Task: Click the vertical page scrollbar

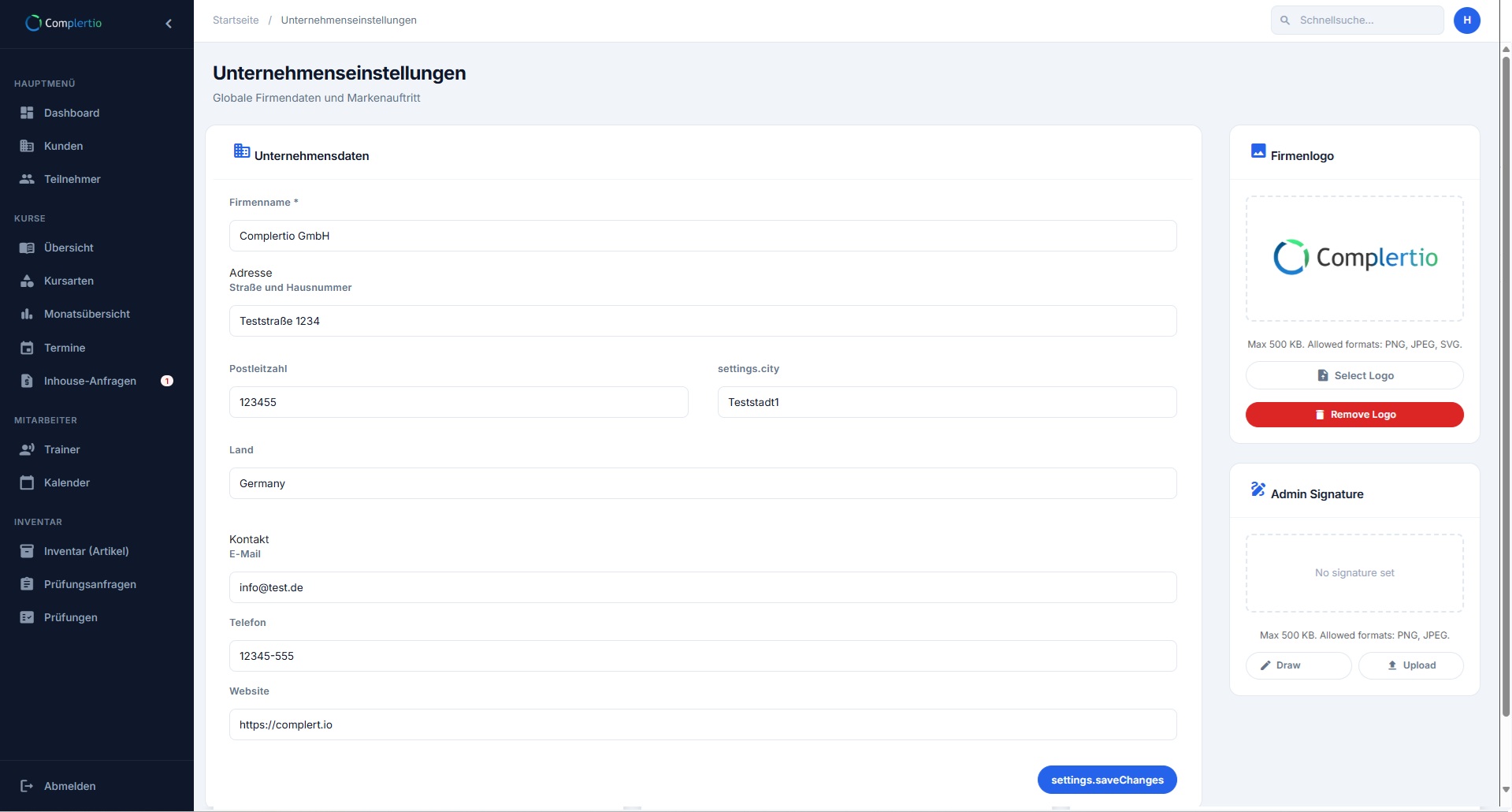Action: click(x=1506, y=386)
